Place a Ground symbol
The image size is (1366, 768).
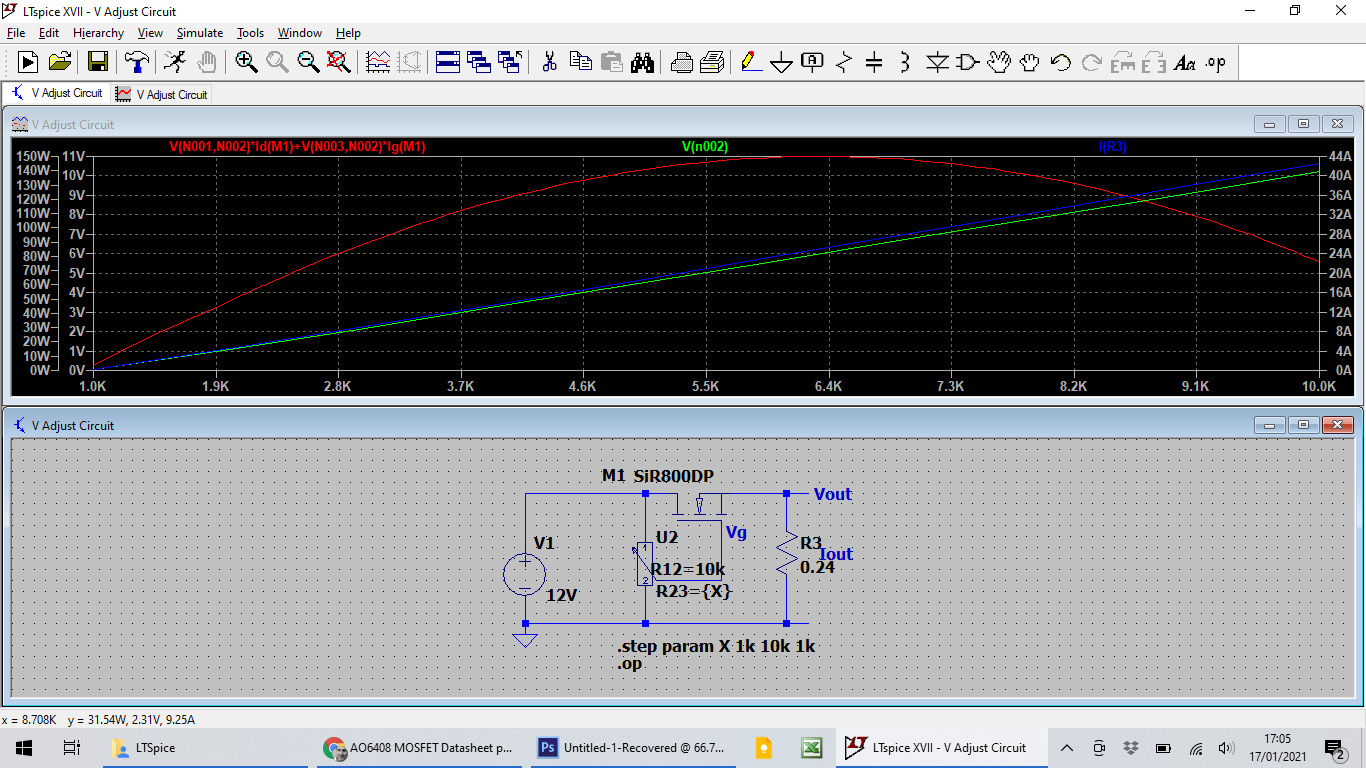781,63
